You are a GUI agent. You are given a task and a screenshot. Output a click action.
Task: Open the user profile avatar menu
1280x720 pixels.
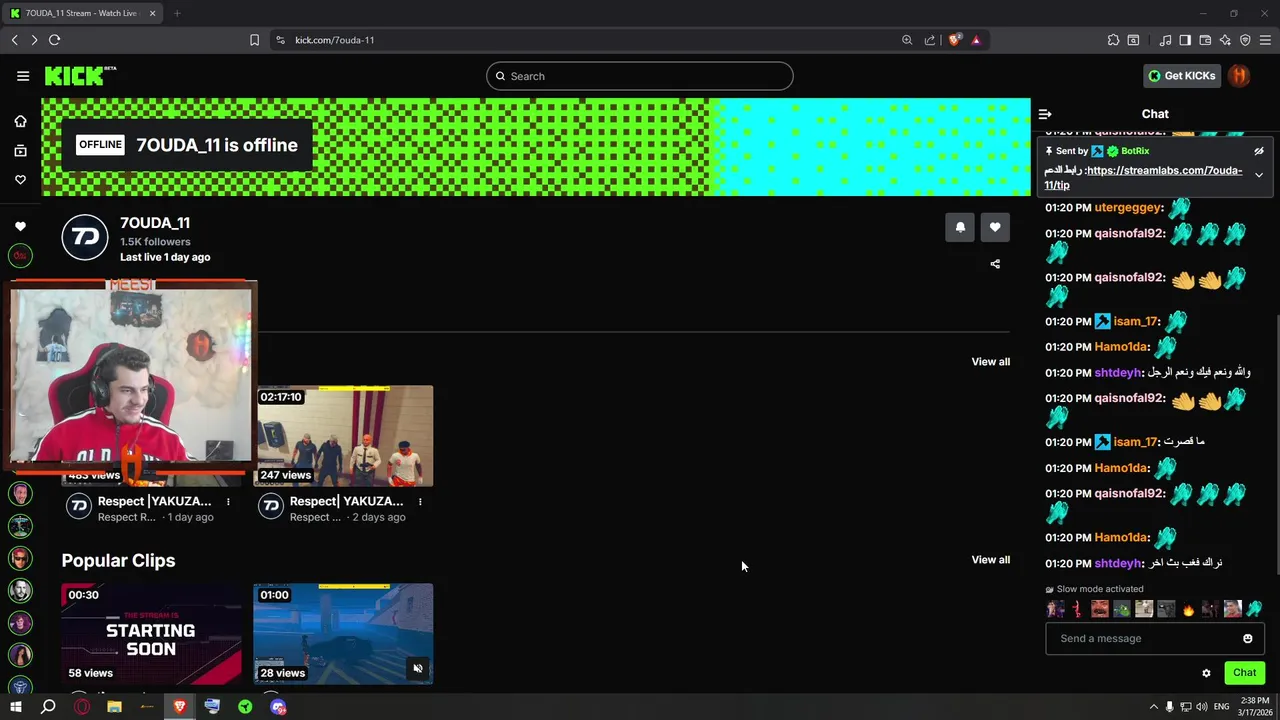(x=1239, y=76)
